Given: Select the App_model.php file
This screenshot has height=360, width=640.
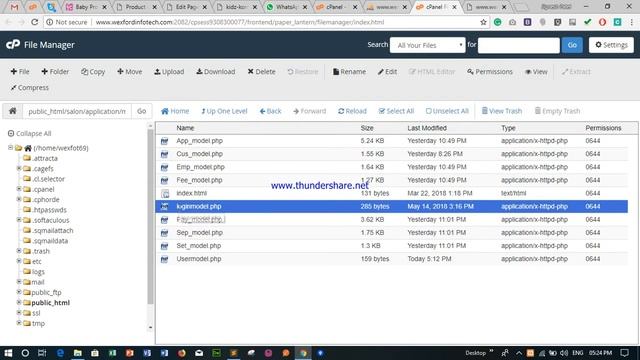Looking at the screenshot, I should coord(392,141).
